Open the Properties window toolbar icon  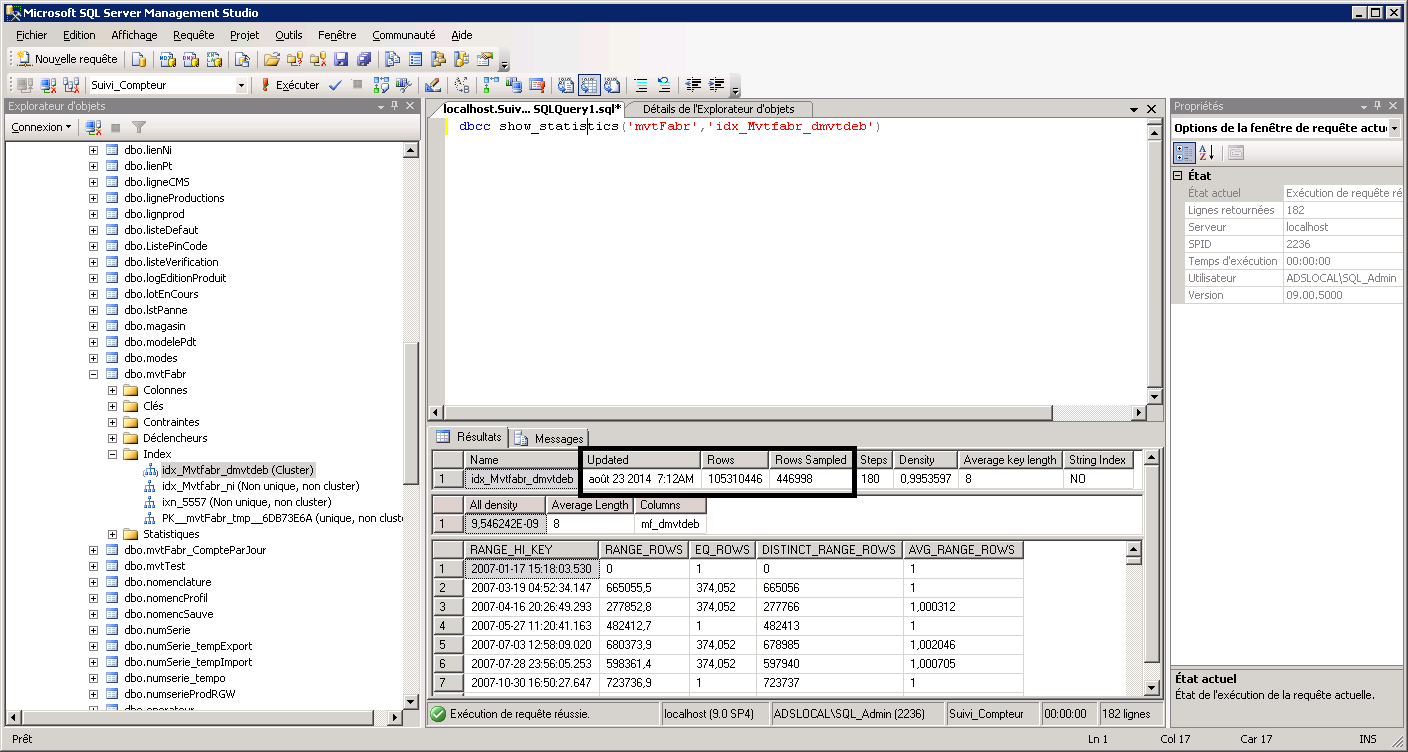point(485,59)
